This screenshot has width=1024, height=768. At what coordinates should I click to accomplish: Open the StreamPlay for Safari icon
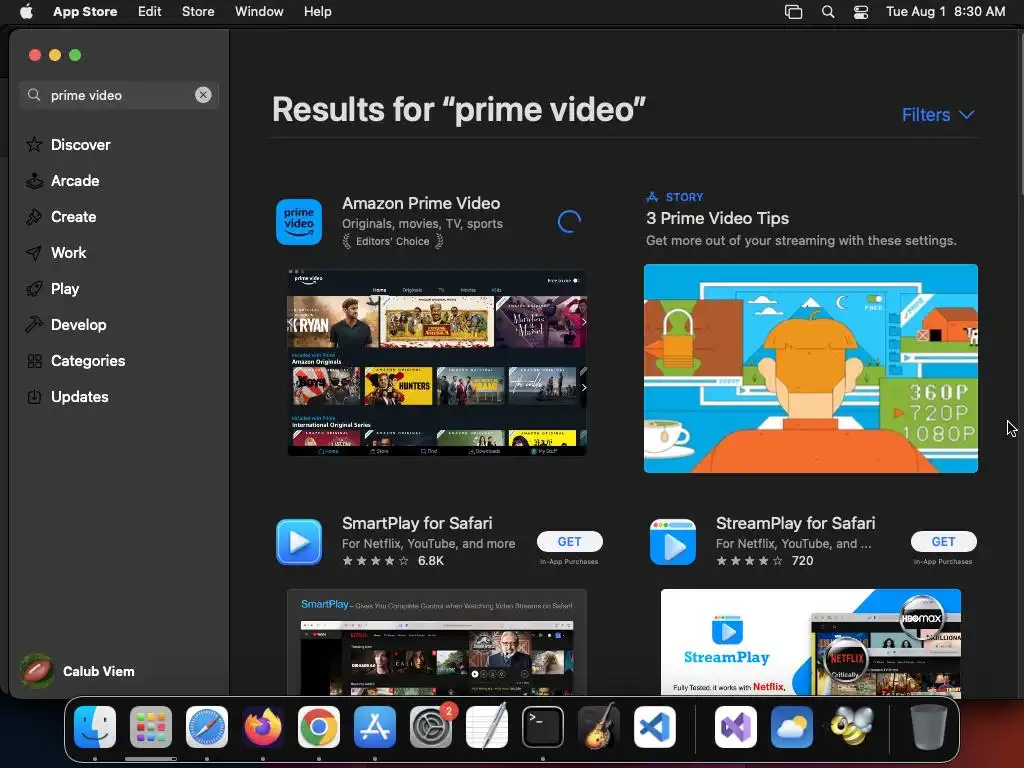pos(673,542)
